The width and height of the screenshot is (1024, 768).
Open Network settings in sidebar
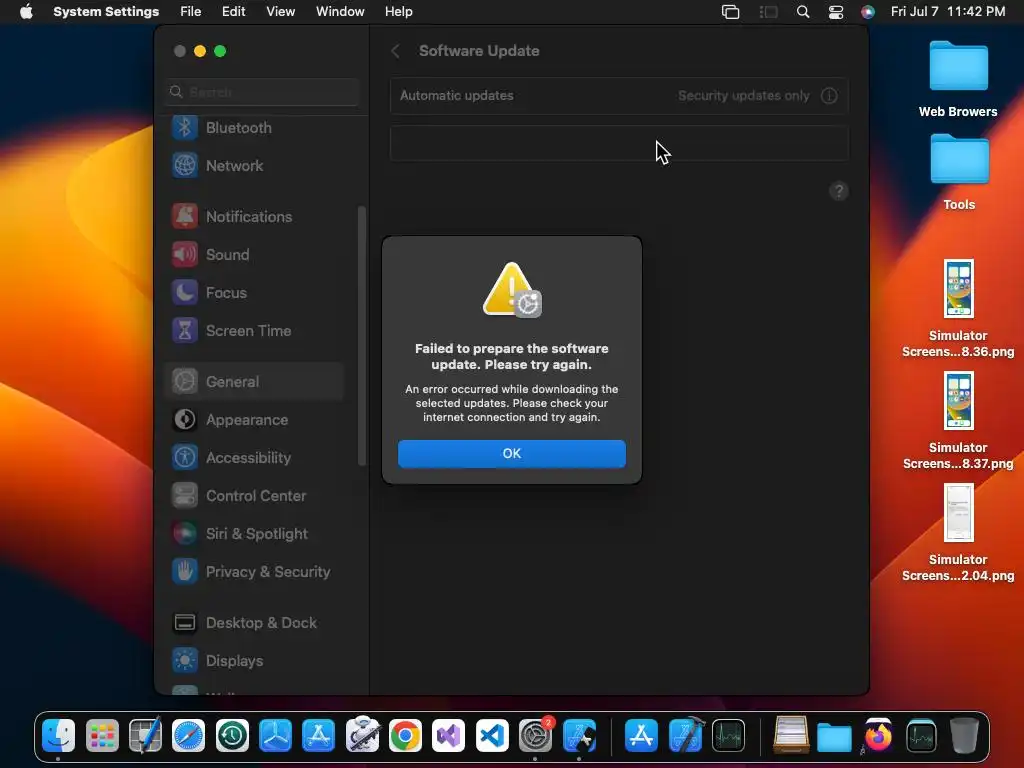click(255, 166)
